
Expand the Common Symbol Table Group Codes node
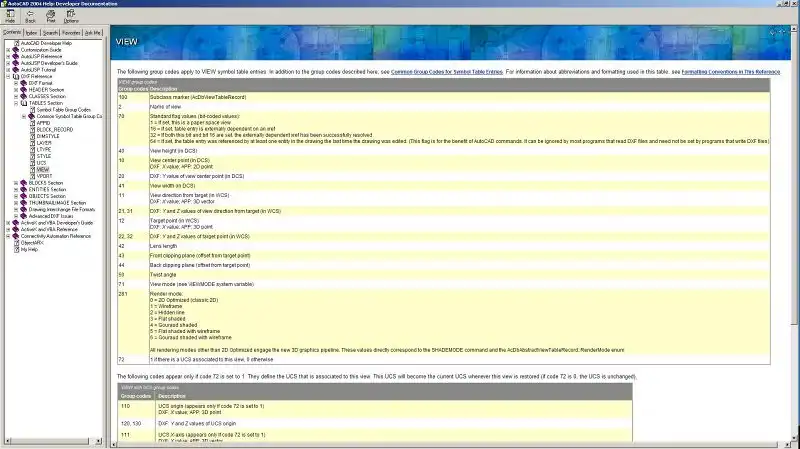[23, 116]
